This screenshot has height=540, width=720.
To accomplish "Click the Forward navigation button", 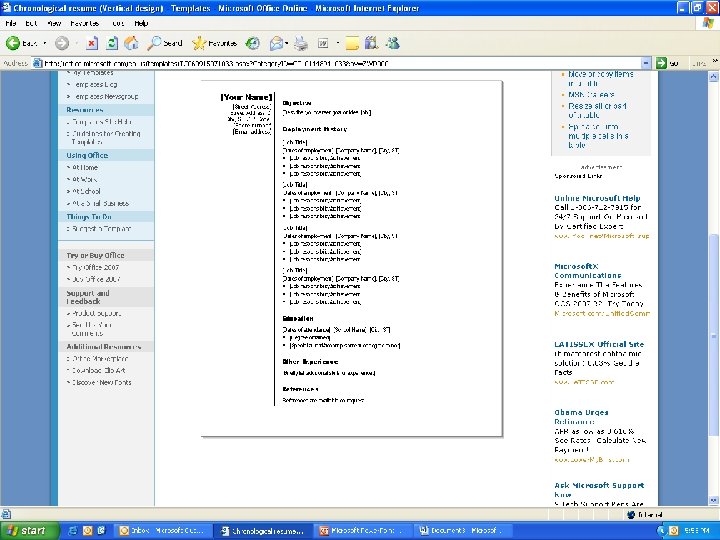I will [x=62, y=43].
